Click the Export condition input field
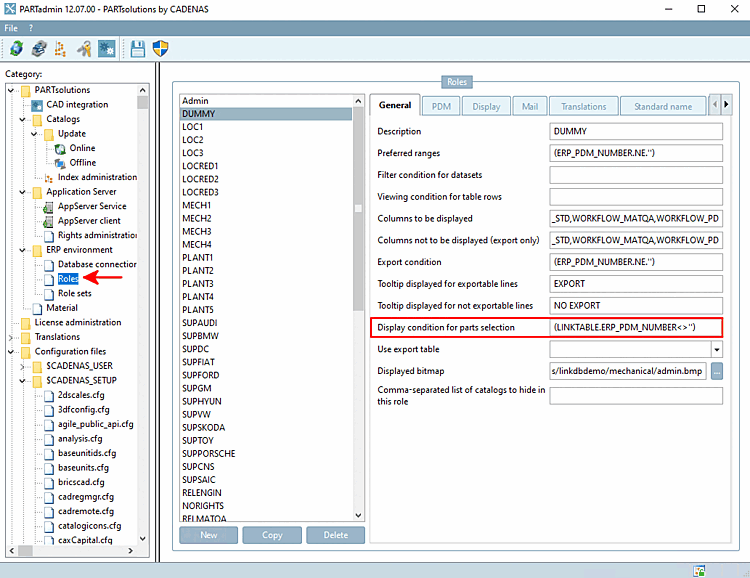750x578 pixels. pyautogui.click(x=636, y=262)
